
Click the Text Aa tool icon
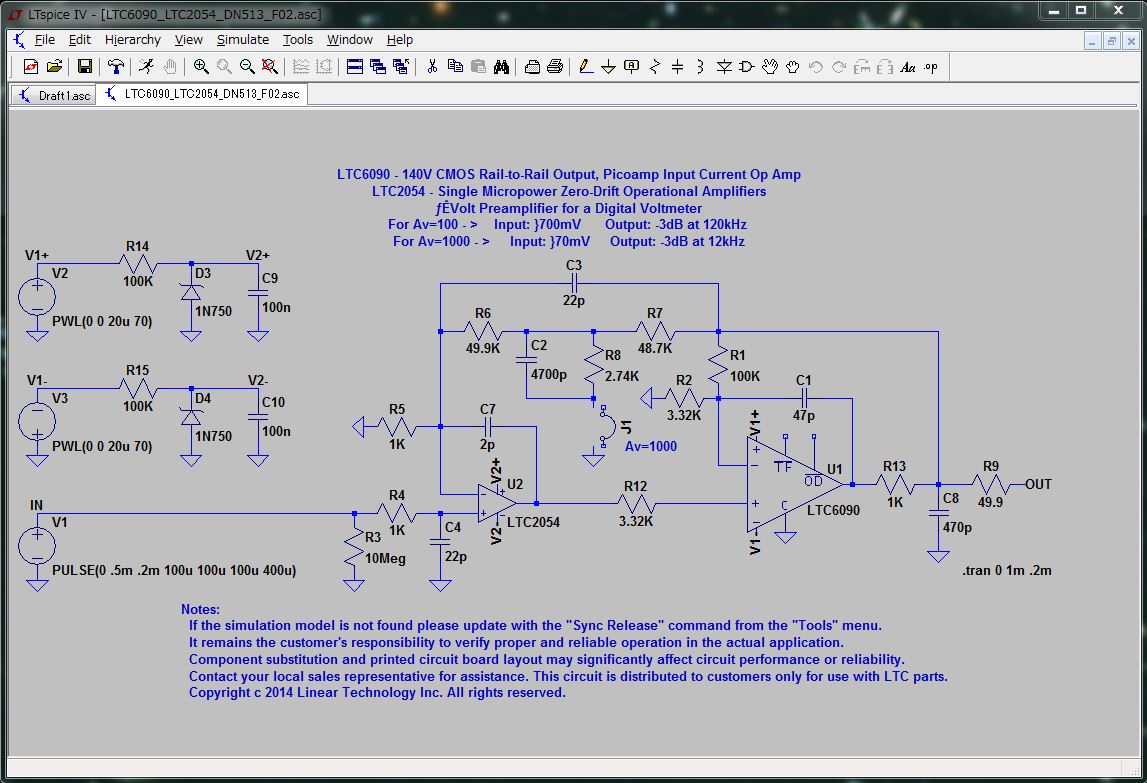(908, 67)
